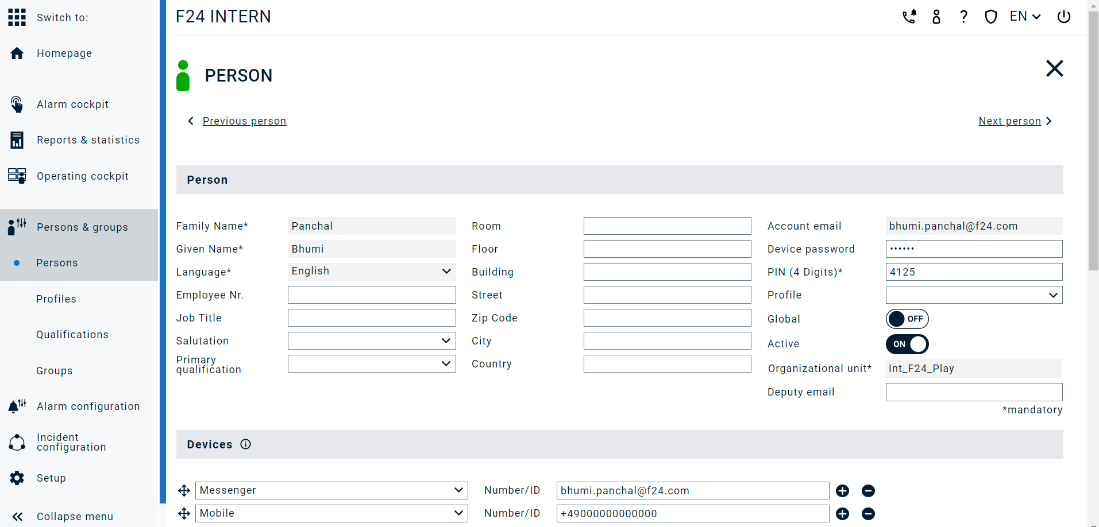Open Operating cockpit menu item
The image size is (1099, 527).
click(82, 176)
